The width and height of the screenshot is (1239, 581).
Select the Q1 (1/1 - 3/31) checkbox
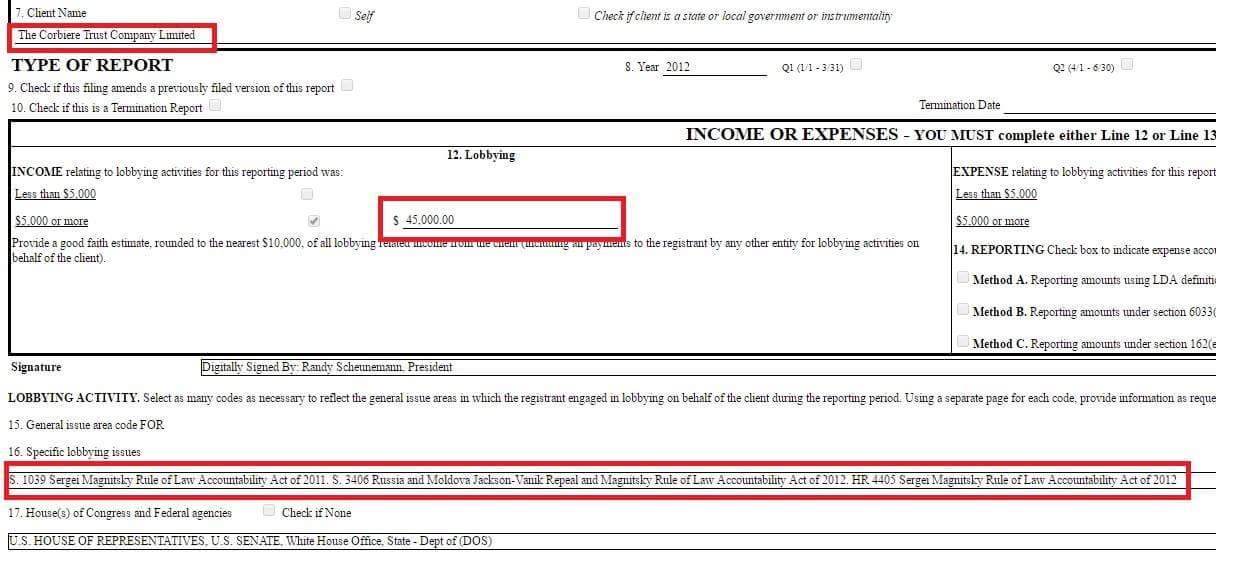(855, 65)
